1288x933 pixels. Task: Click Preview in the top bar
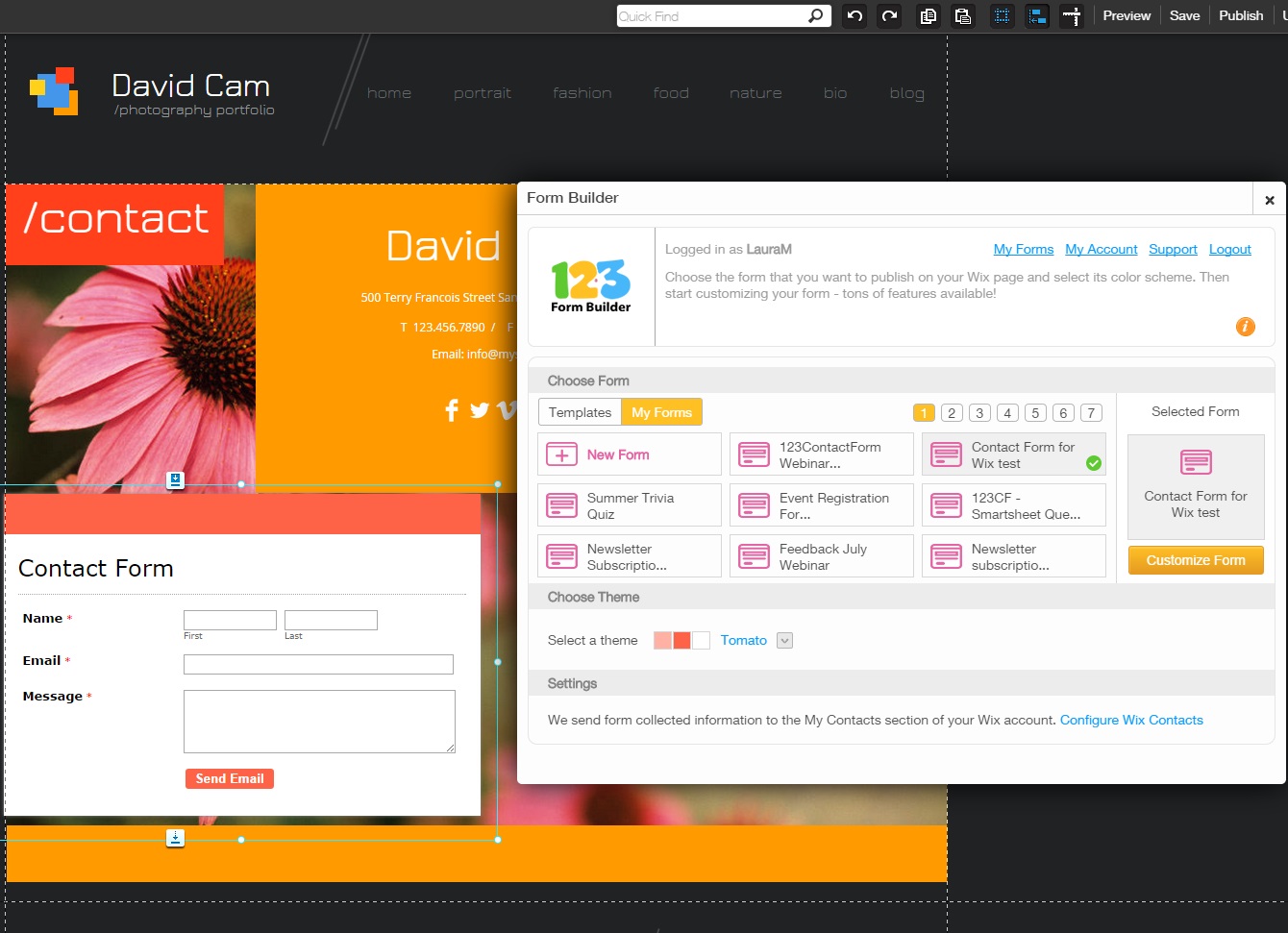(x=1127, y=15)
